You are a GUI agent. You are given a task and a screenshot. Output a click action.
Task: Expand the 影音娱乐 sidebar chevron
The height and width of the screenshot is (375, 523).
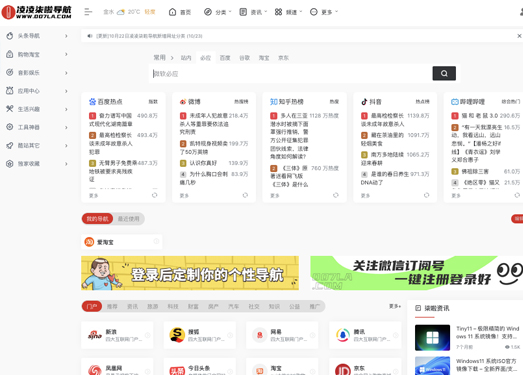tap(66, 72)
